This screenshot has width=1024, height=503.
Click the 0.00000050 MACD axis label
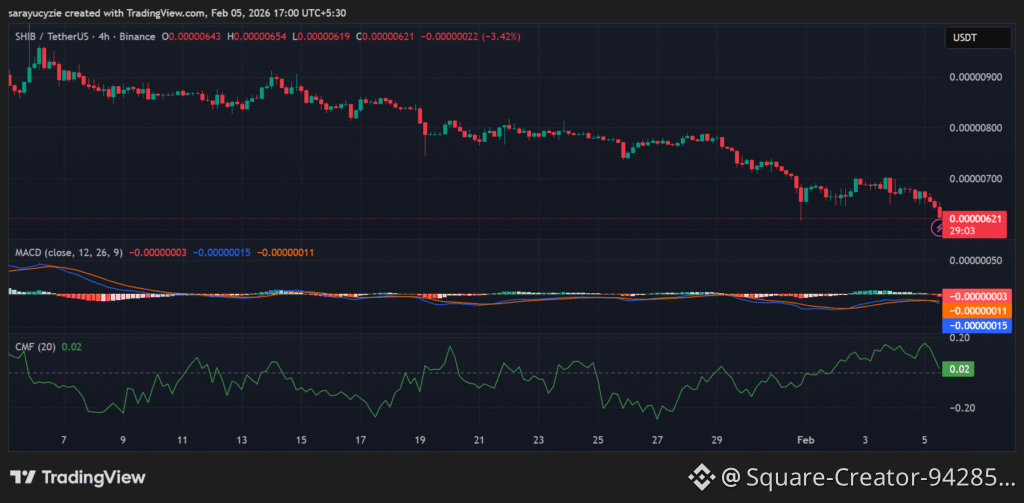(974, 261)
